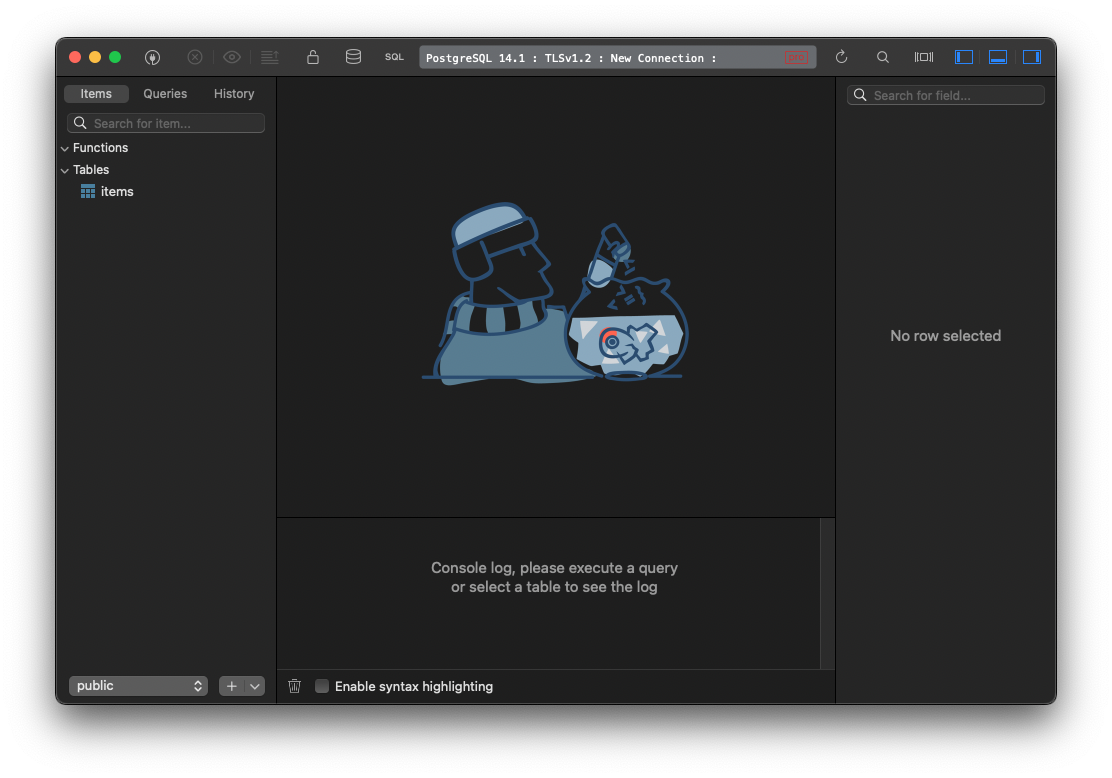Click the green maximize window button
Screen dimensions: 1112x778
tap(115, 57)
